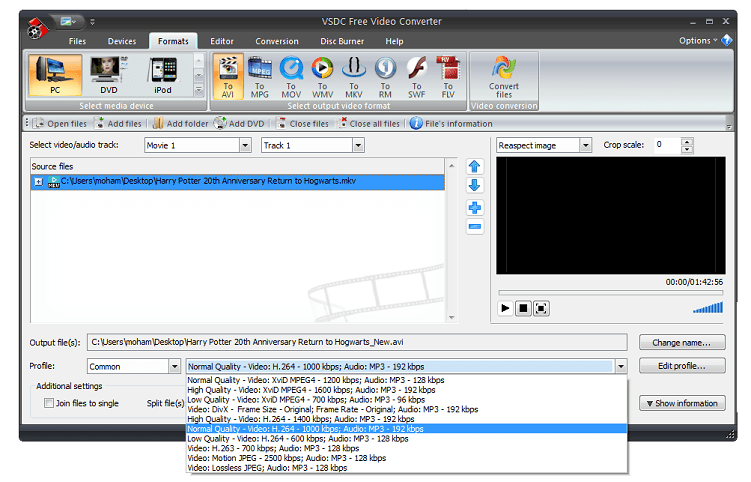Click the help diamond icon near Options
Screen dimensions: 751x482
[727, 40]
